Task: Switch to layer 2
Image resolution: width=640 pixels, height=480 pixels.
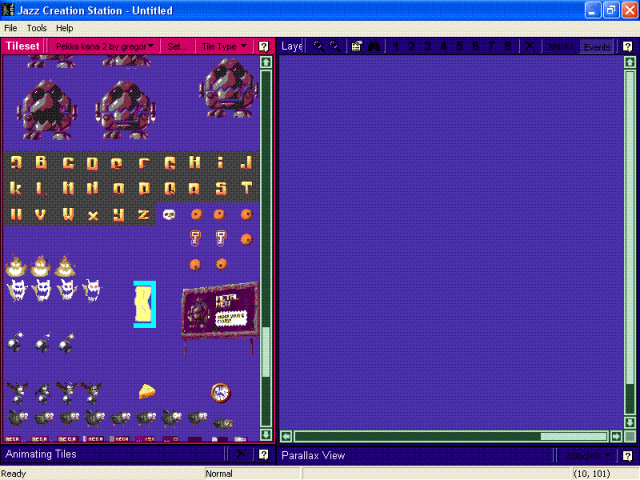Action: 411,47
